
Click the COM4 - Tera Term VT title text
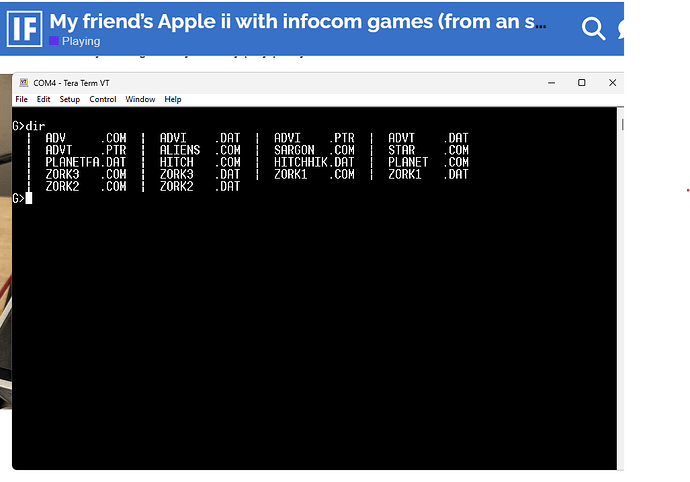(71, 83)
